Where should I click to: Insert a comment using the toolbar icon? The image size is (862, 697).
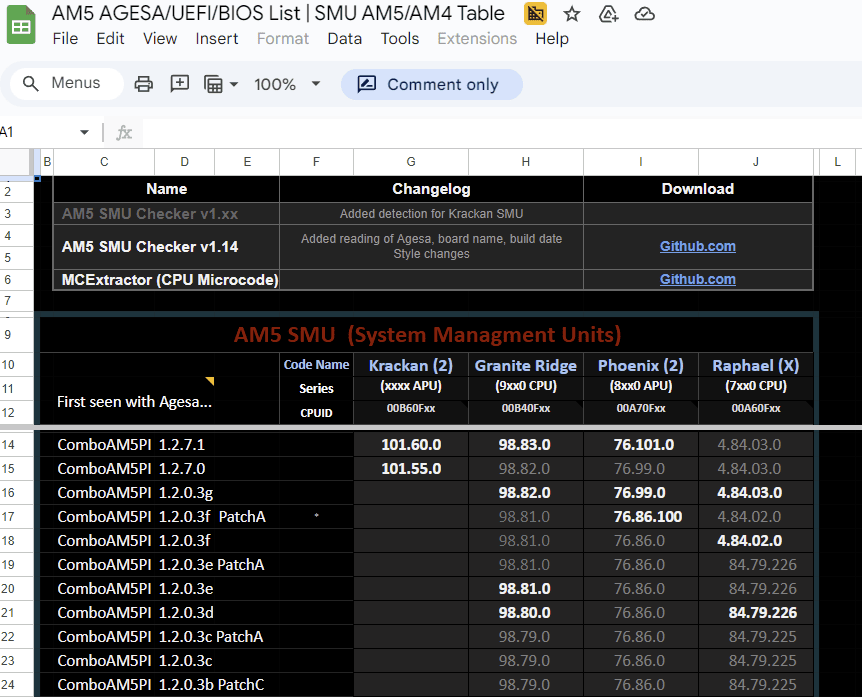(179, 84)
